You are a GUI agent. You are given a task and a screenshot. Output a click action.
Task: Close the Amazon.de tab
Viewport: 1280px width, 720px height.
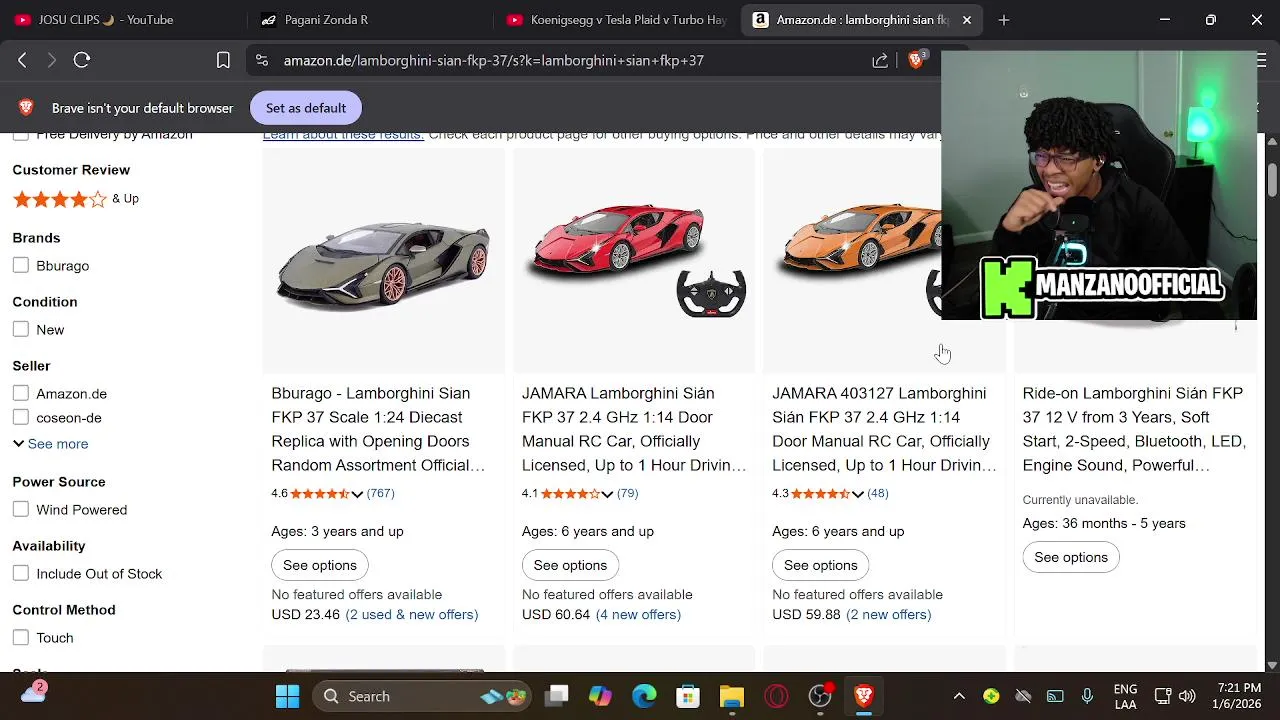coord(967,20)
